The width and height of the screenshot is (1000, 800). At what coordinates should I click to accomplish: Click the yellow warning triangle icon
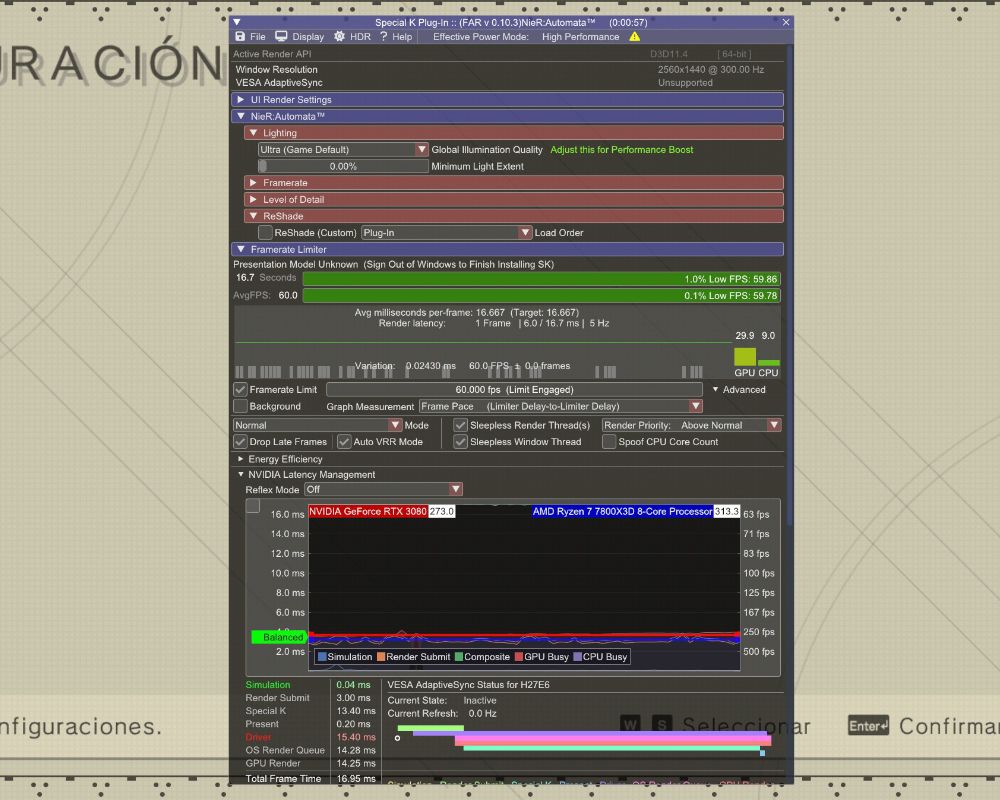[635, 36]
